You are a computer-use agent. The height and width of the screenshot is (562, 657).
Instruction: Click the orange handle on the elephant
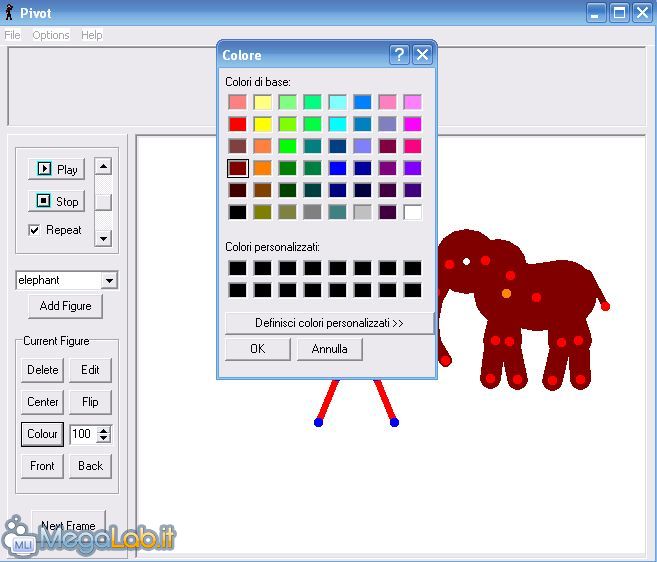506,293
